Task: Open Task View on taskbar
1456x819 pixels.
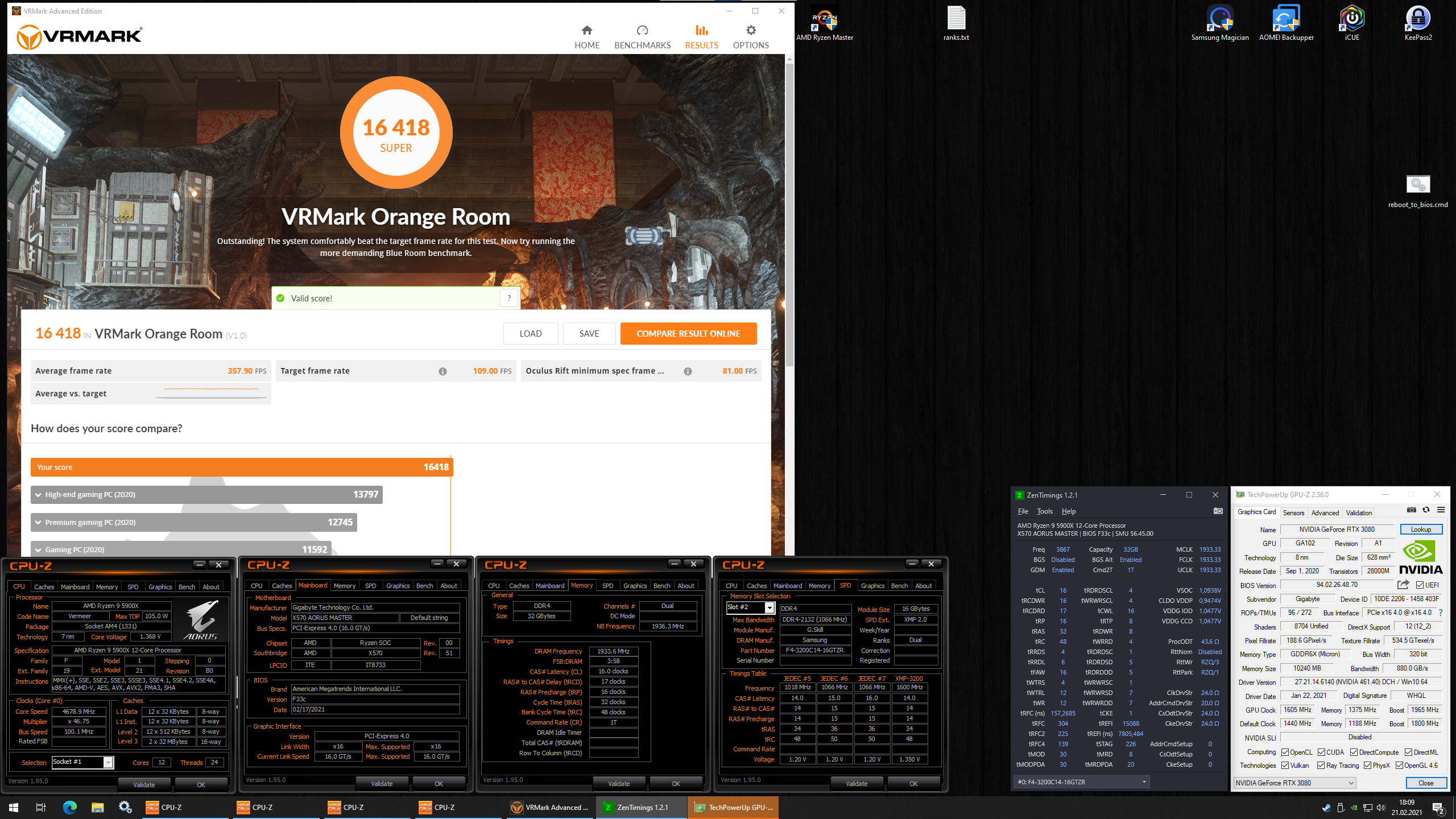Action: coord(41,808)
